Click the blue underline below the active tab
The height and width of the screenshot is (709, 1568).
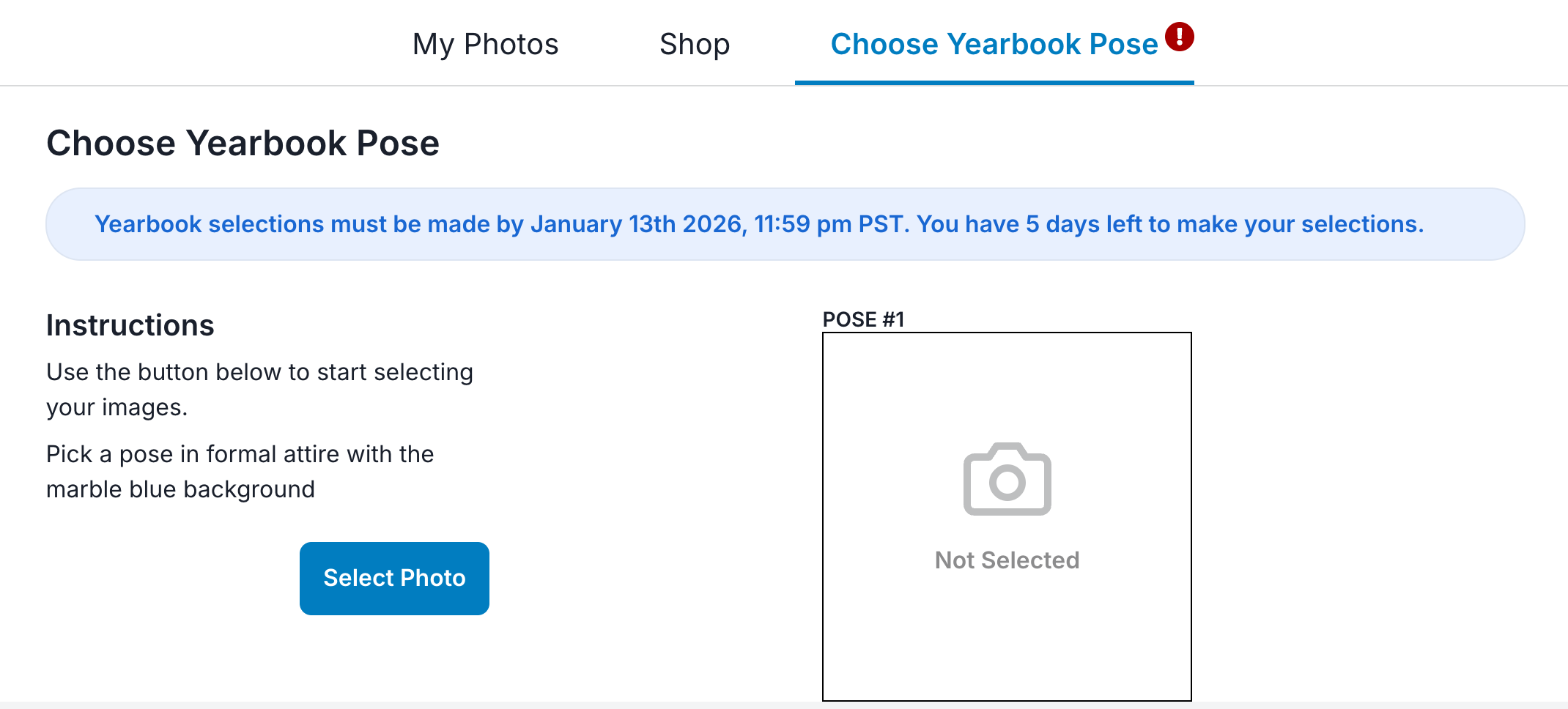click(994, 83)
